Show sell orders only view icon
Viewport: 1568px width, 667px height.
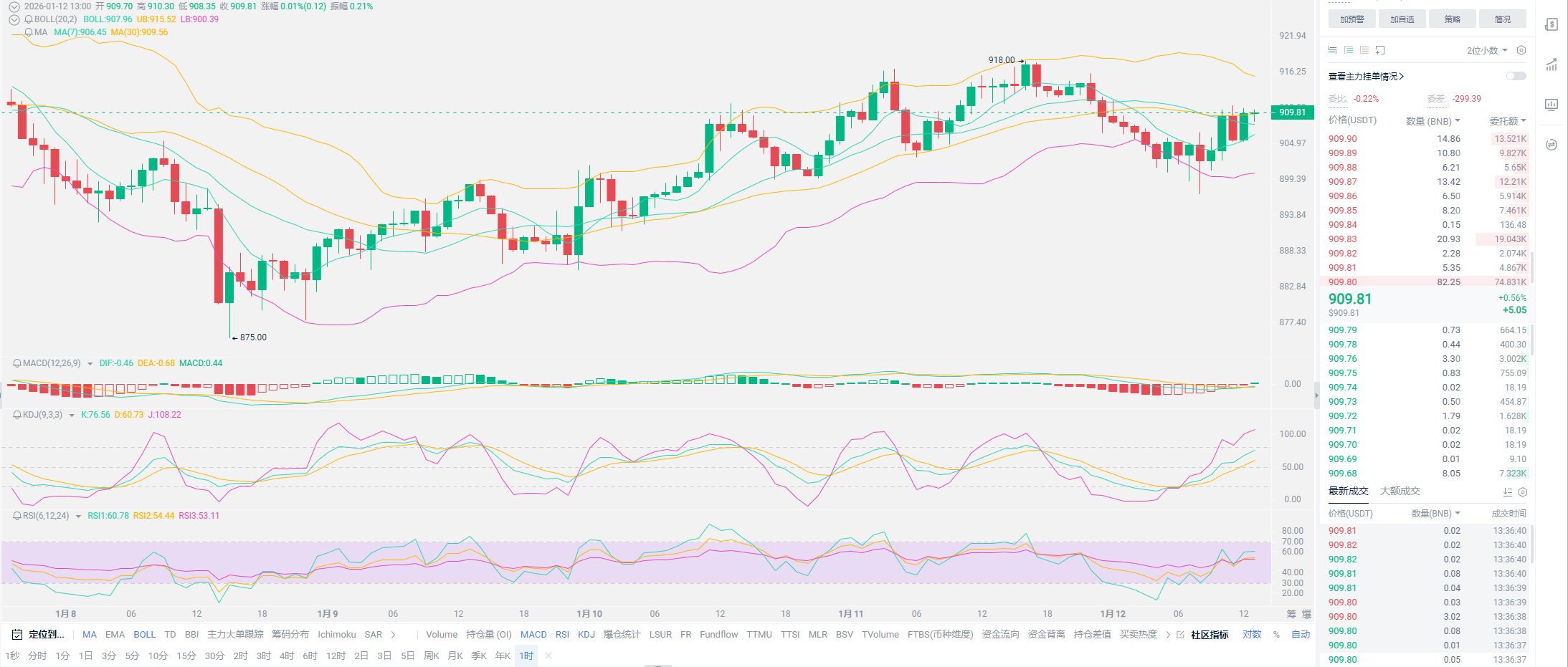tap(1364, 50)
